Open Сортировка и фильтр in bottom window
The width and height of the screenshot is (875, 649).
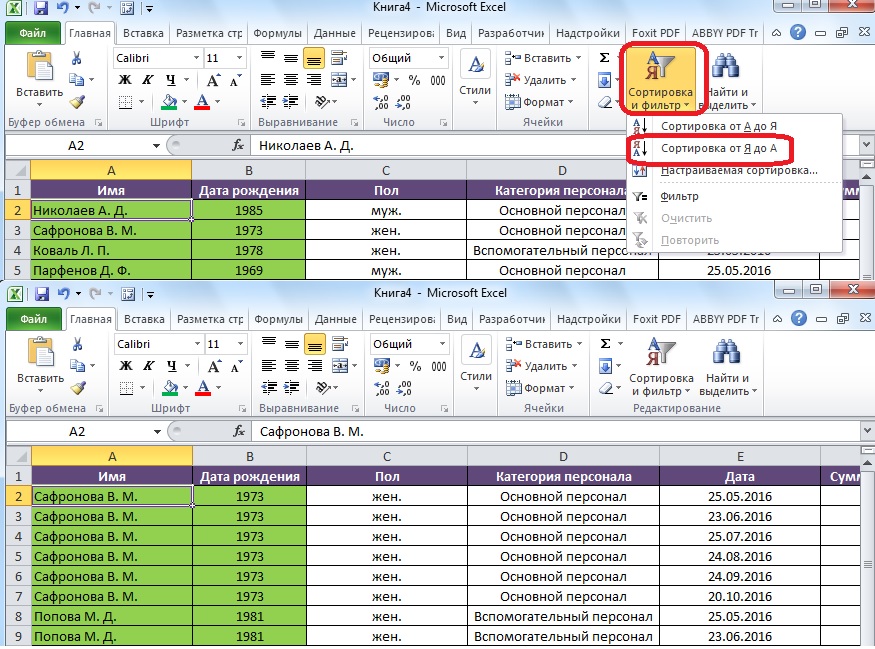click(x=662, y=366)
